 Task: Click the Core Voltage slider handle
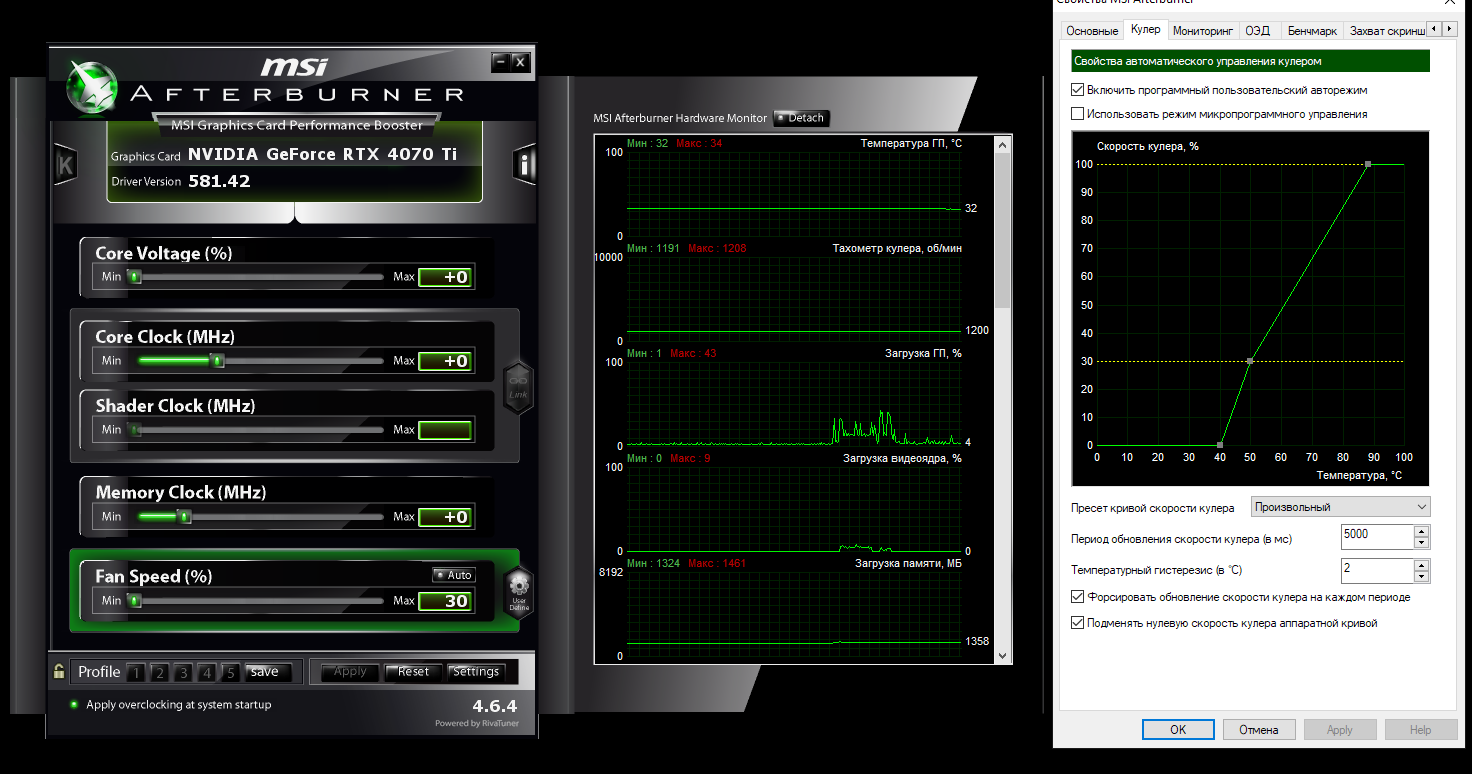(x=134, y=277)
